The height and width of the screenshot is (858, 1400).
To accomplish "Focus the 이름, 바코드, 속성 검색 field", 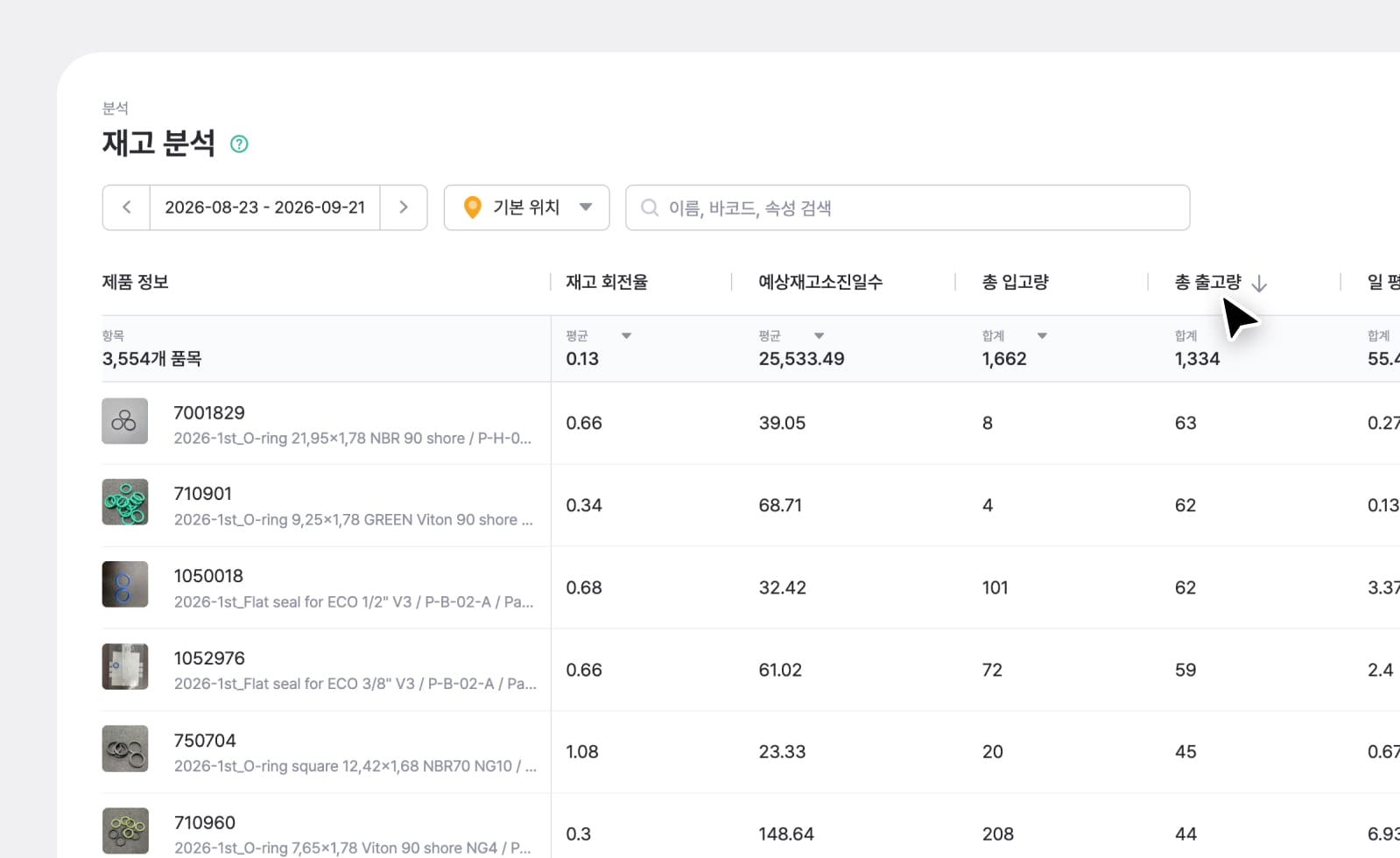I will [x=908, y=207].
